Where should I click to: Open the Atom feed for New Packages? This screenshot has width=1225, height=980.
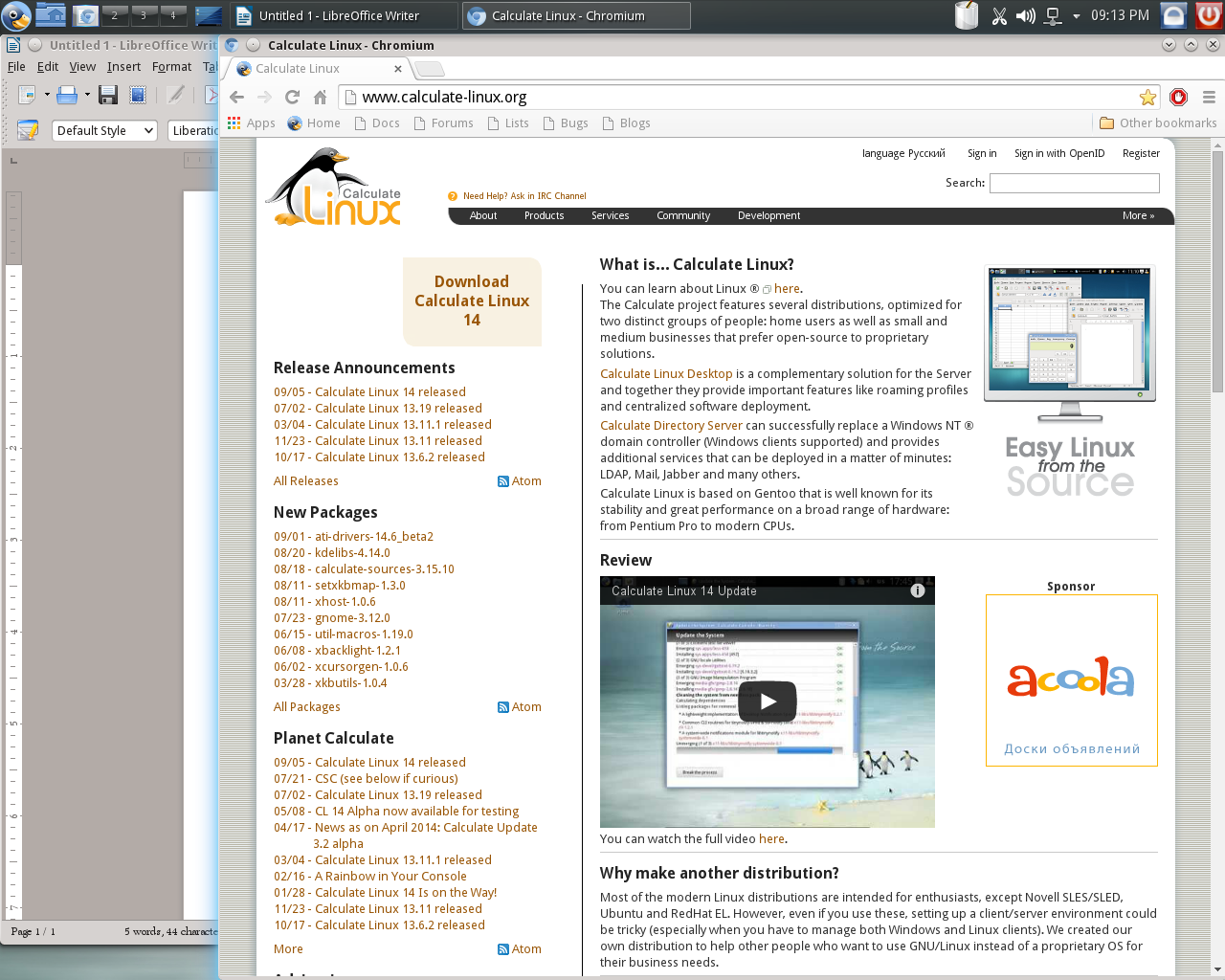[520, 707]
